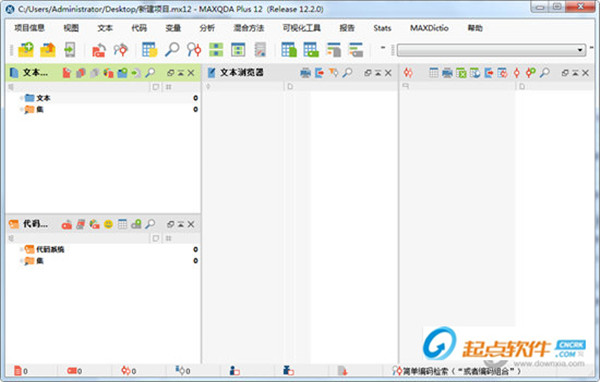600x382 pixels.
Task: Select the 集 row below 代码系统
Action: coord(103,261)
